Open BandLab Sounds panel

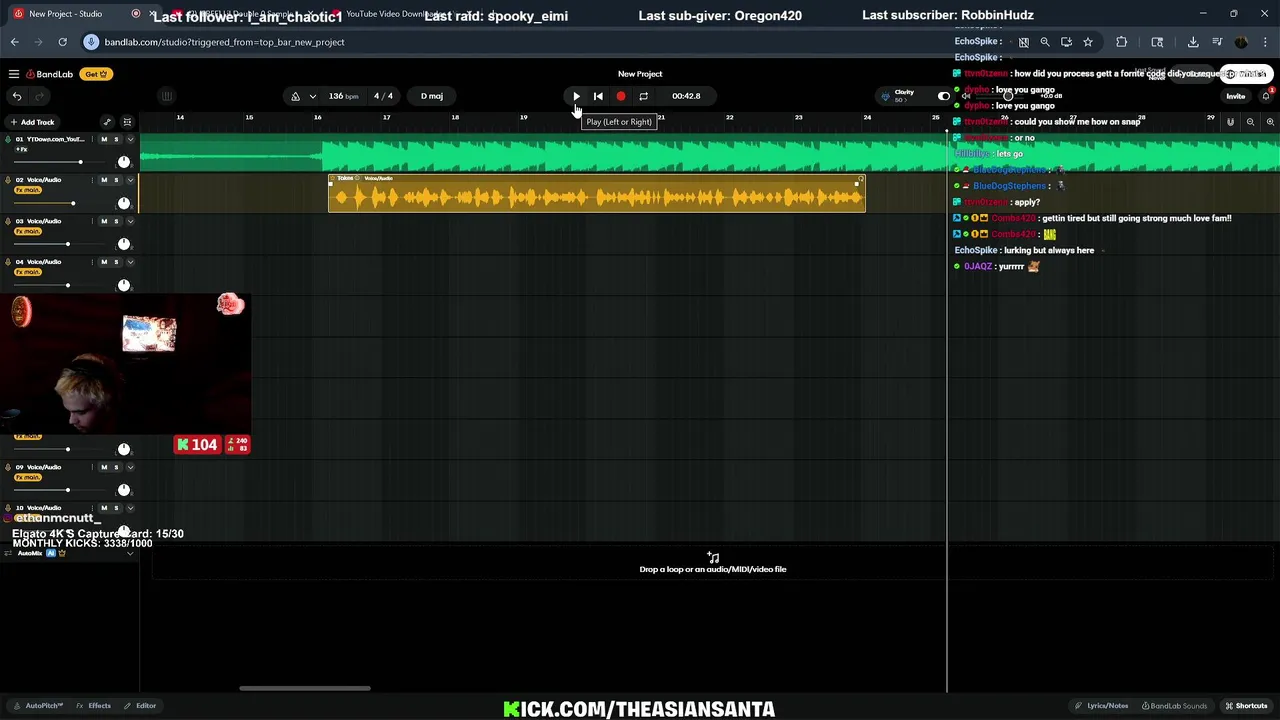pos(1174,706)
